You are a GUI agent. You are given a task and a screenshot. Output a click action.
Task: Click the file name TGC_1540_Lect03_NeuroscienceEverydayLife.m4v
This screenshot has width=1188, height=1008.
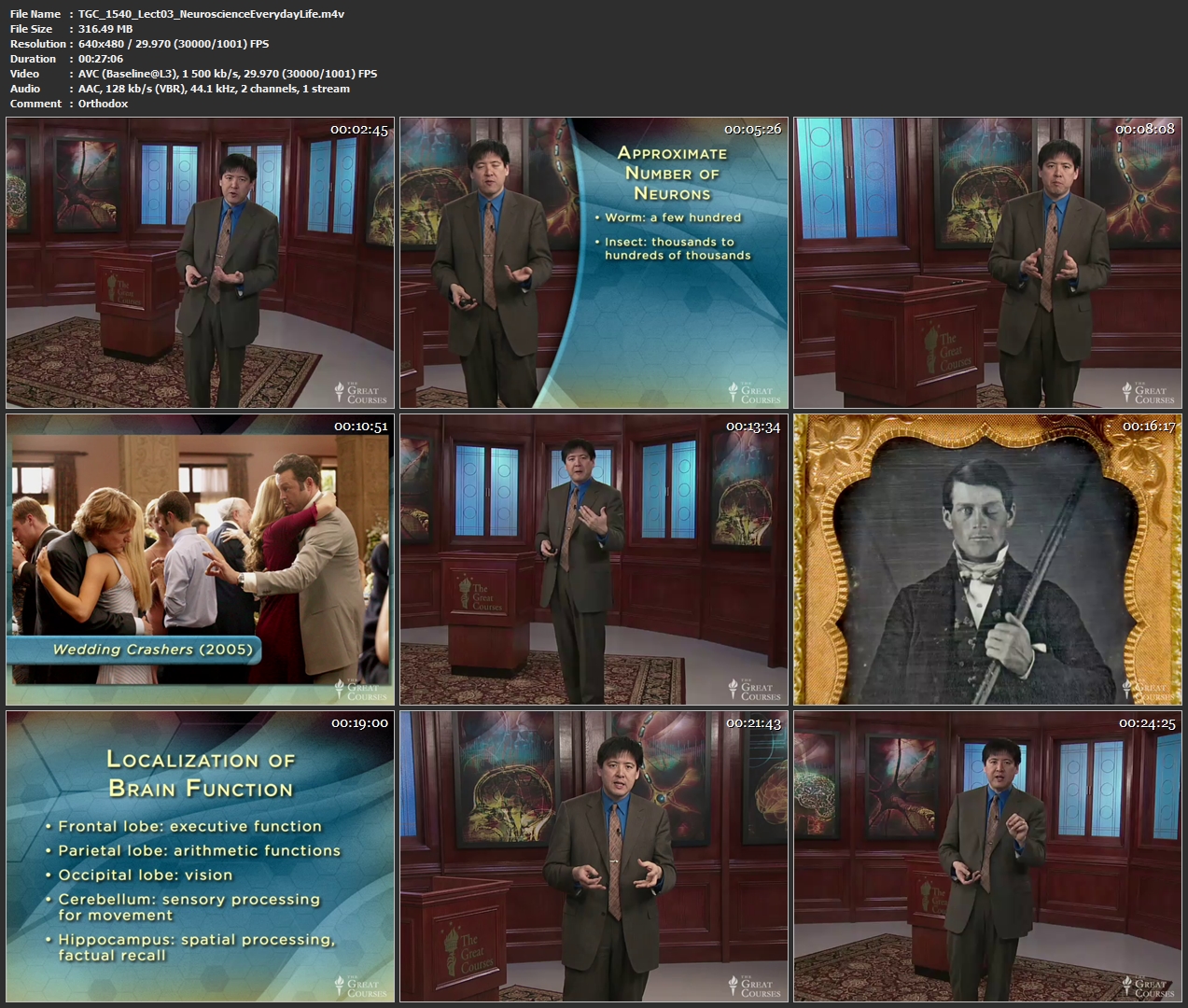pyautogui.click(x=211, y=14)
